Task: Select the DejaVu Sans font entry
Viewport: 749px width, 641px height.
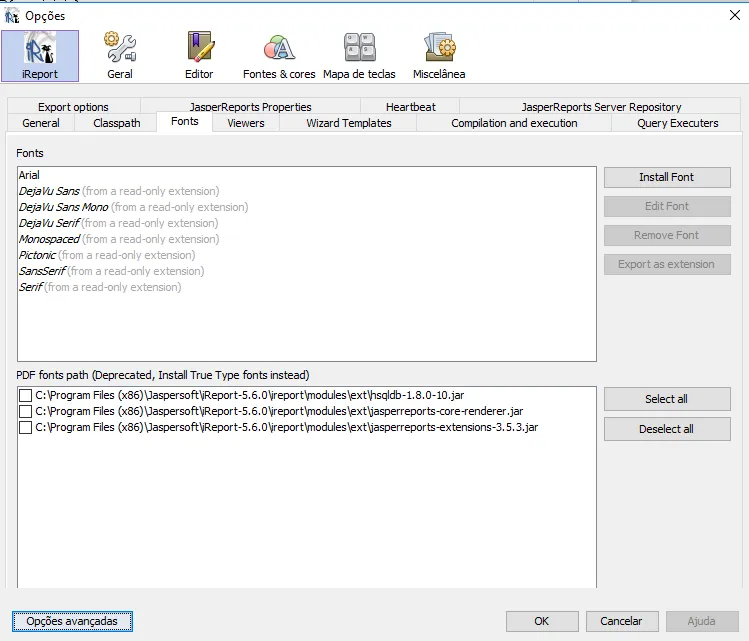Action: (x=307, y=191)
